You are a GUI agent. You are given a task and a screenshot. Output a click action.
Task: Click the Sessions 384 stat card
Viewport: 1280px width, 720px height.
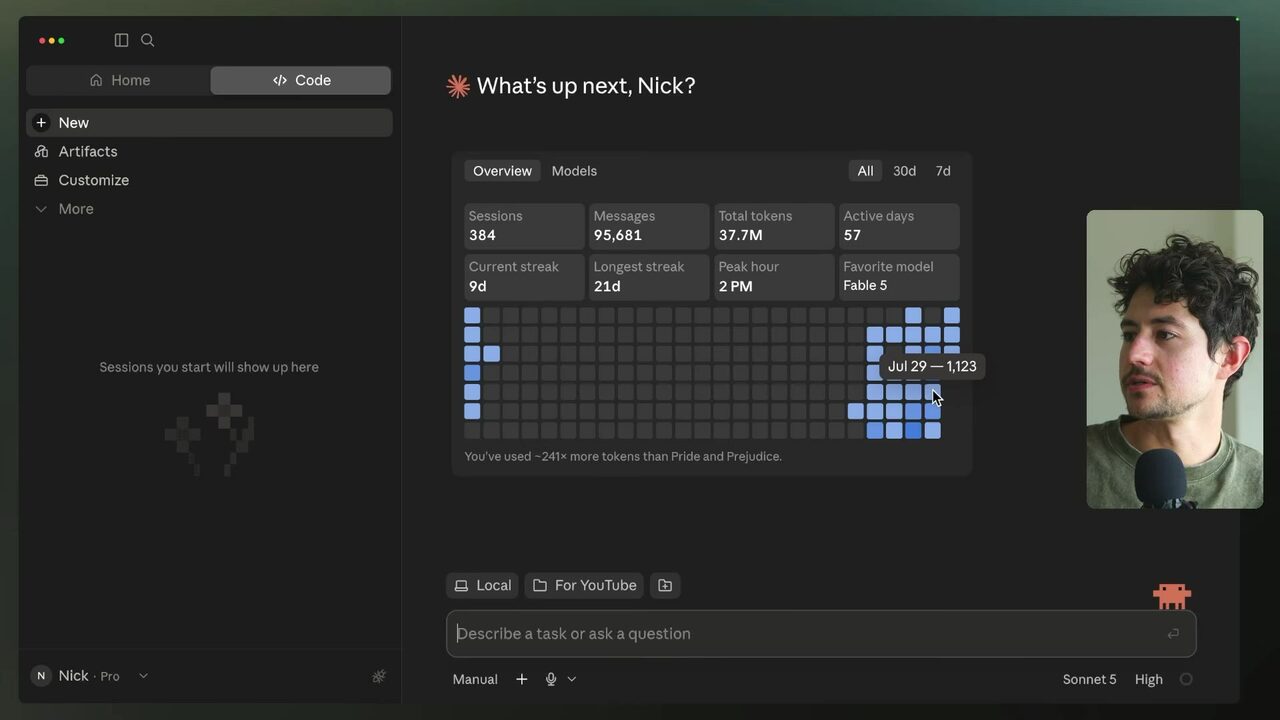pyautogui.click(x=524, y=226)
